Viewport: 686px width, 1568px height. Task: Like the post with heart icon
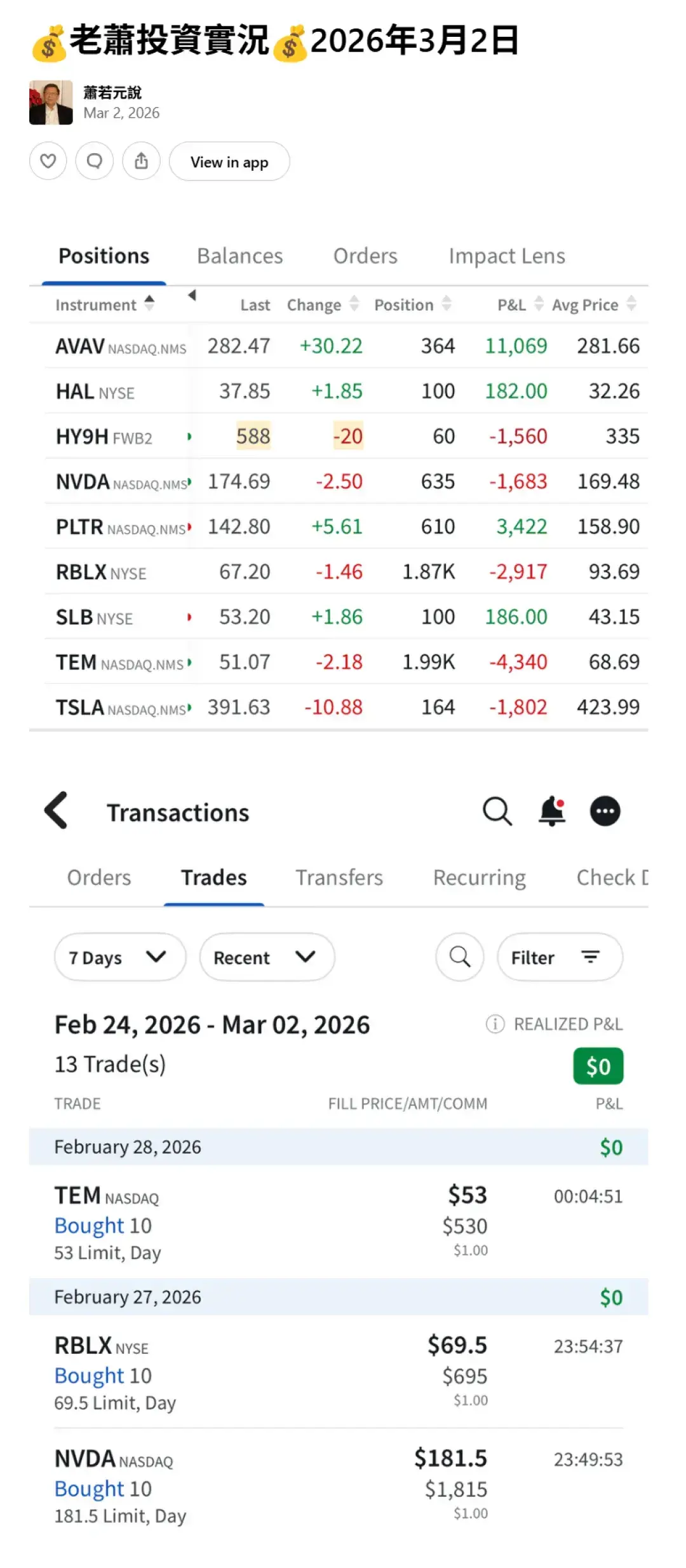48,161
